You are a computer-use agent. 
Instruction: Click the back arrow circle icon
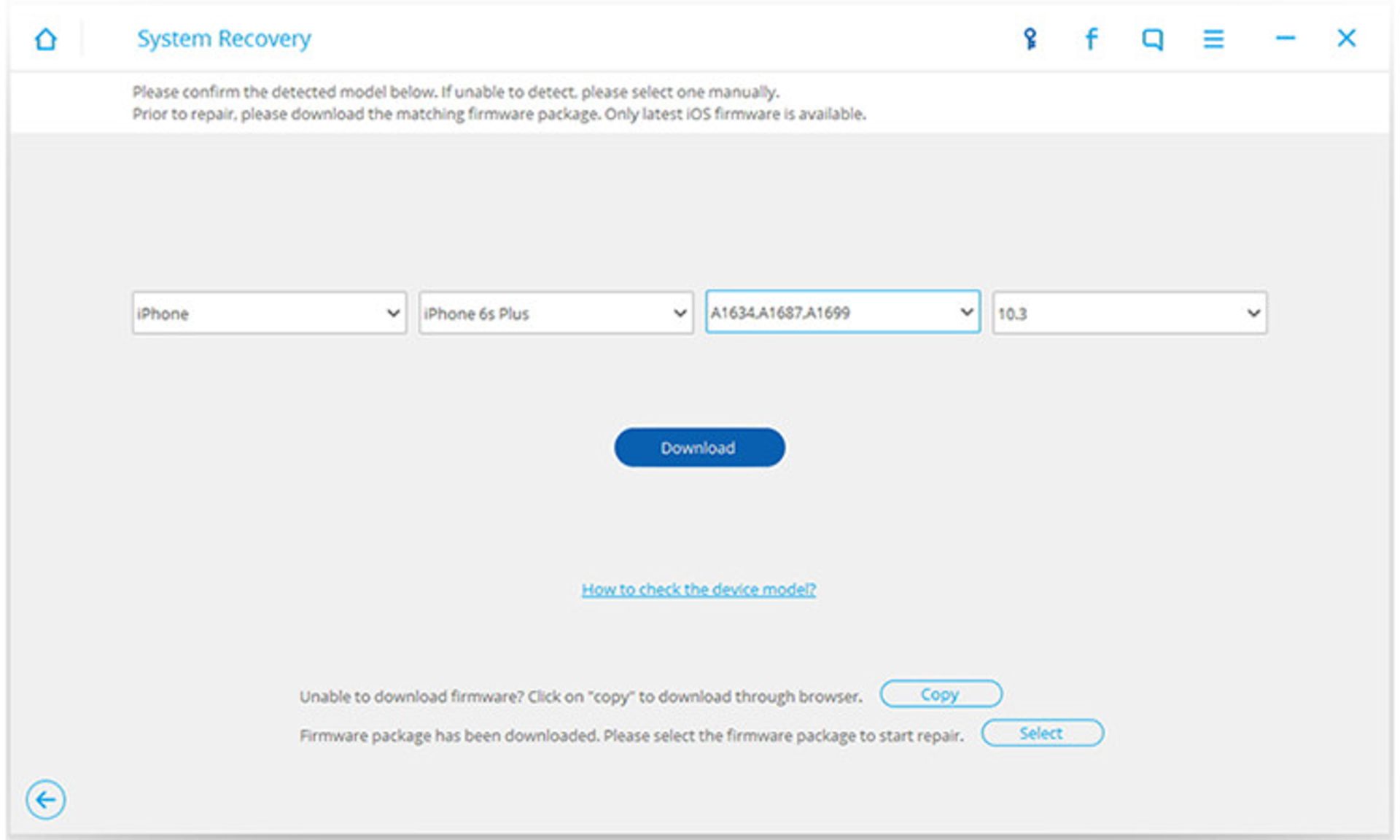(45, 800)
